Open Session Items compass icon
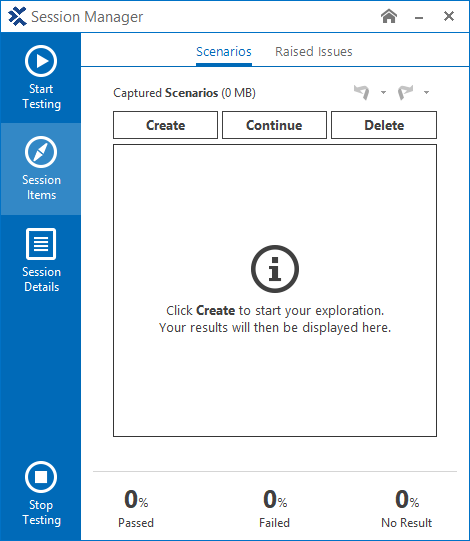This screenshot has height=541, width=470. [x=41, y=152]
